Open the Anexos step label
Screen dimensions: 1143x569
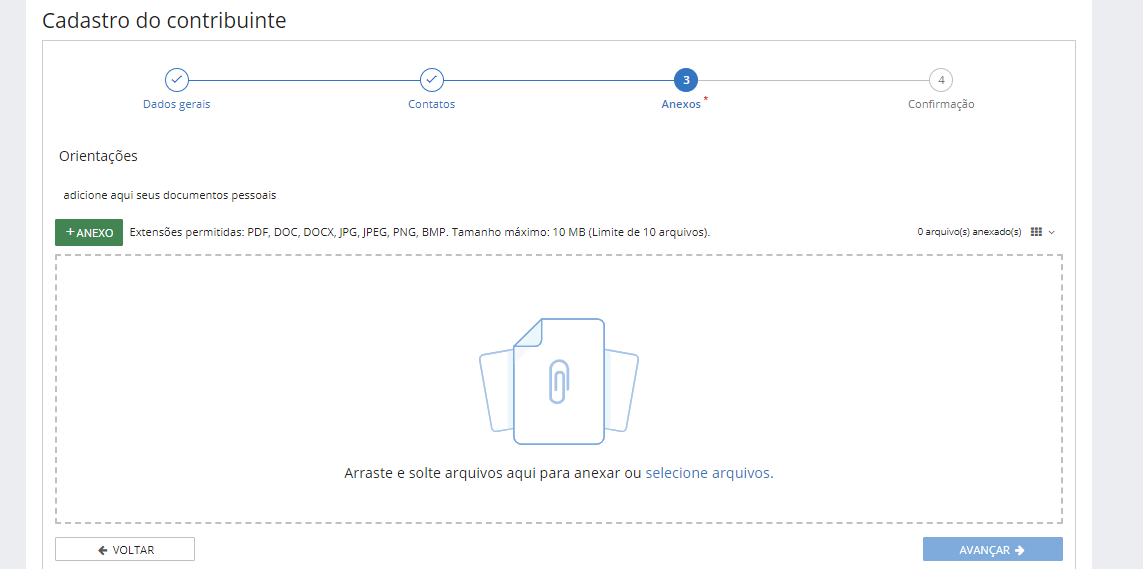coord(681,104)
